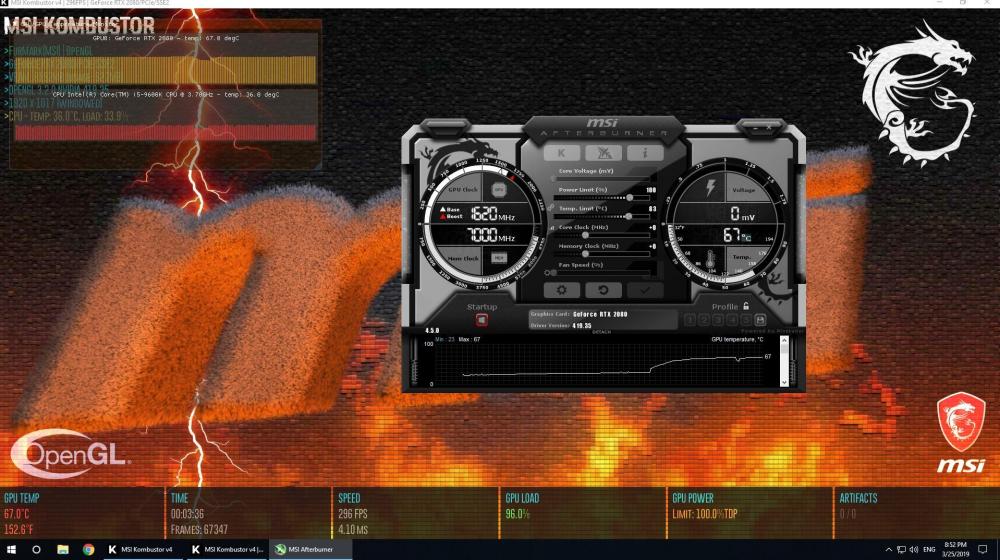Click 'FRAMES: 67347' in Kombustor time panel

coord(199,529)
